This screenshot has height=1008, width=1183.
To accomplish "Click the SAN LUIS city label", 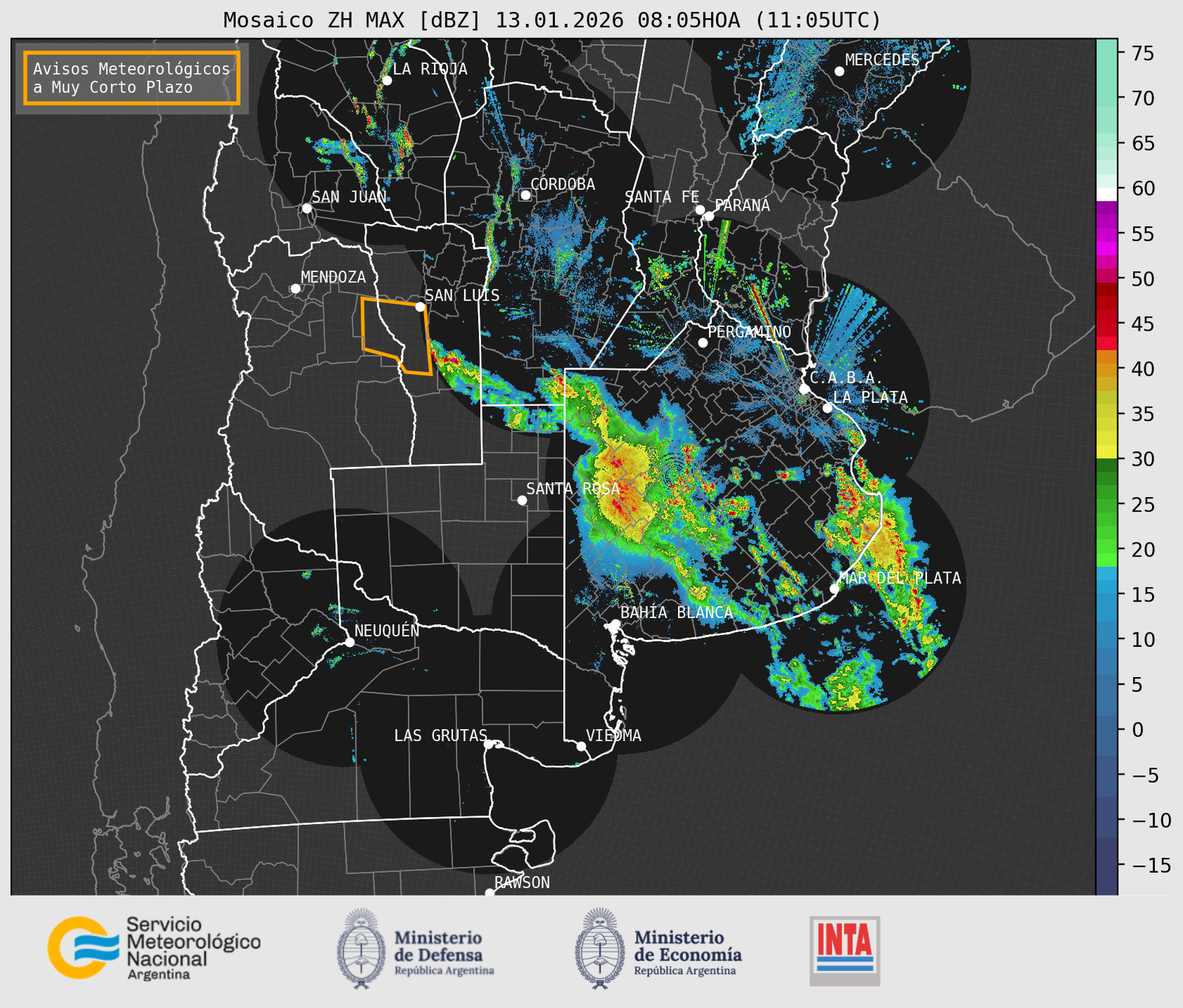I will point(462,295).
